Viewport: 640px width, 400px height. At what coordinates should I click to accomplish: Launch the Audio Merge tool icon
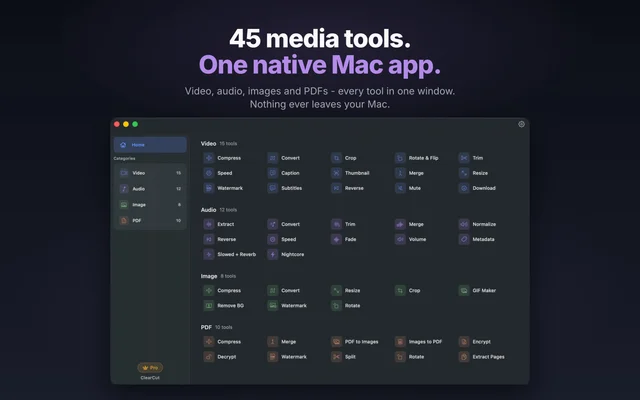[x=400, y=224]
